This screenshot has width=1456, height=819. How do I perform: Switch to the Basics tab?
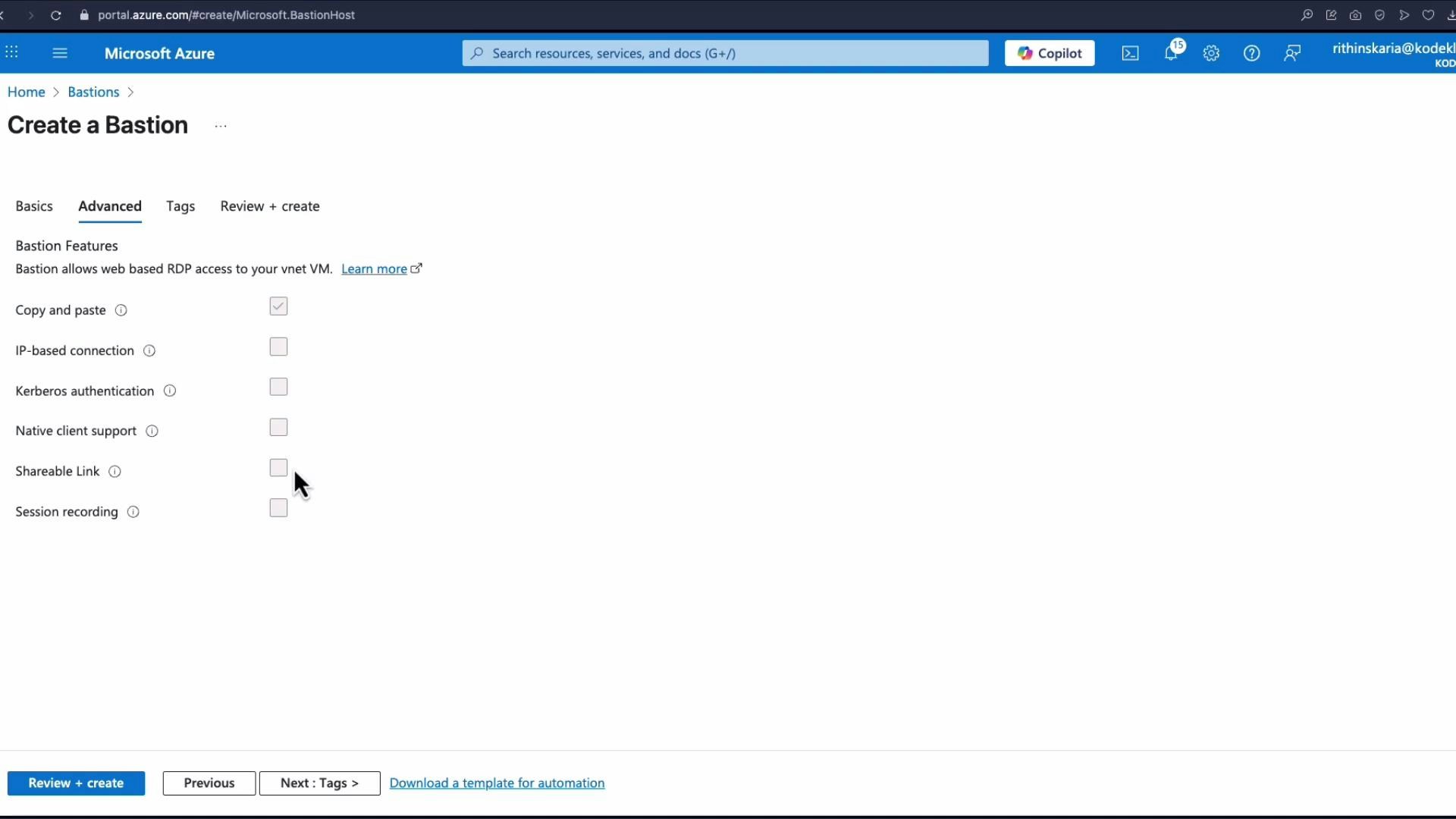click(34, 206)
